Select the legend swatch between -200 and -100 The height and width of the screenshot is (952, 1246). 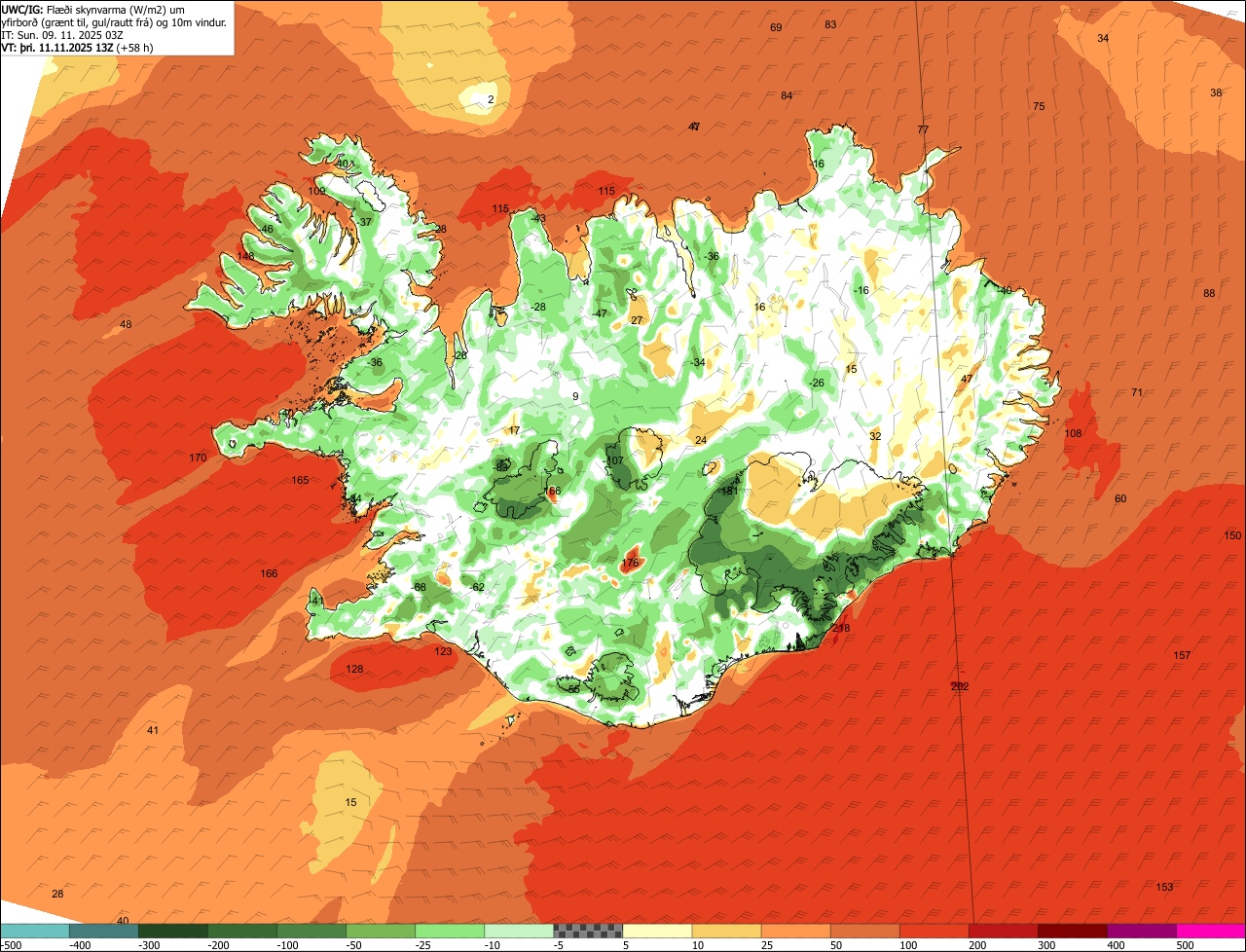pyautogui.click(x=242, y=931)
